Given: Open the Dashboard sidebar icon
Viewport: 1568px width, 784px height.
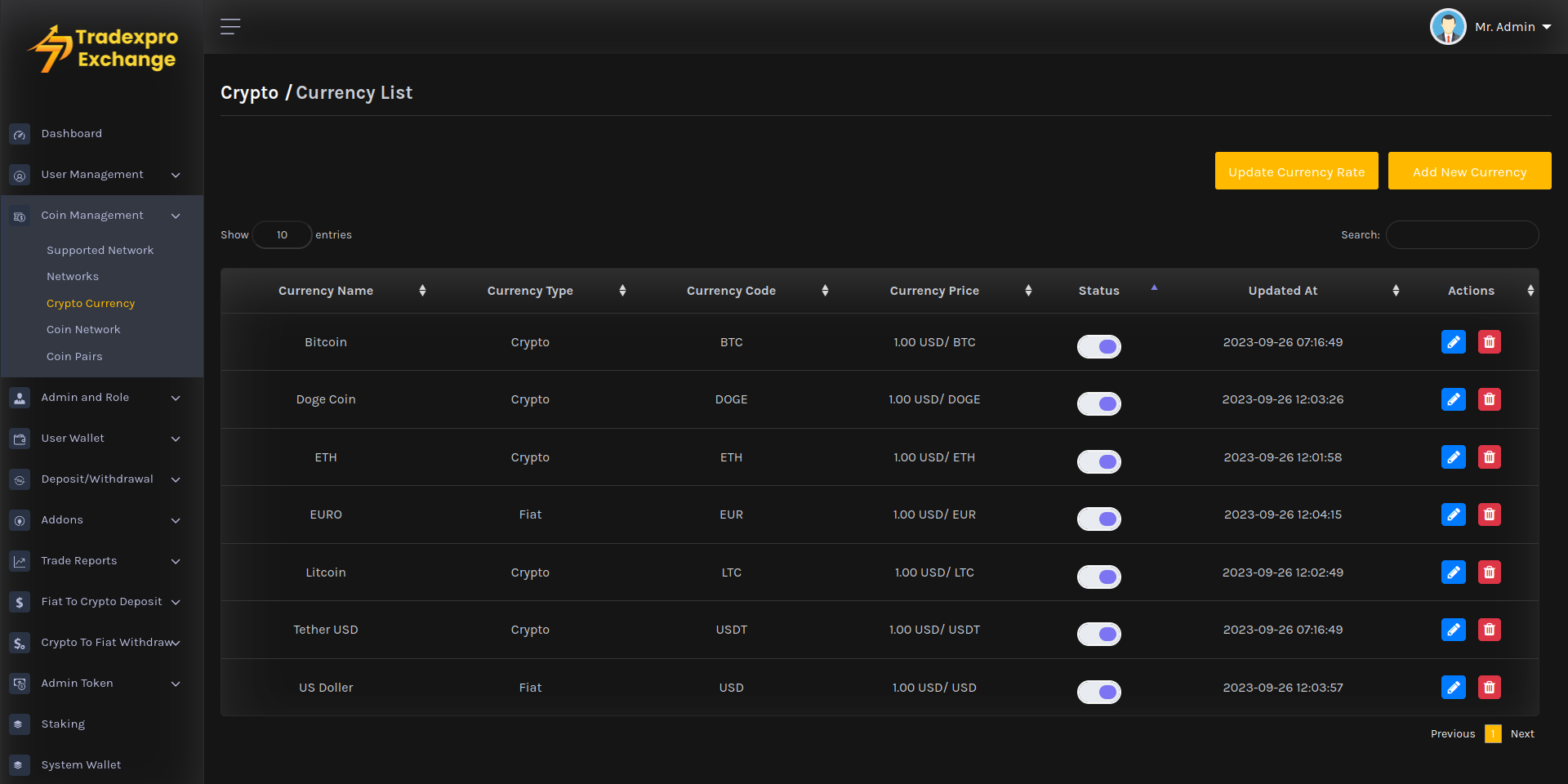Looking at the screenshot, I should coord(20,134).
